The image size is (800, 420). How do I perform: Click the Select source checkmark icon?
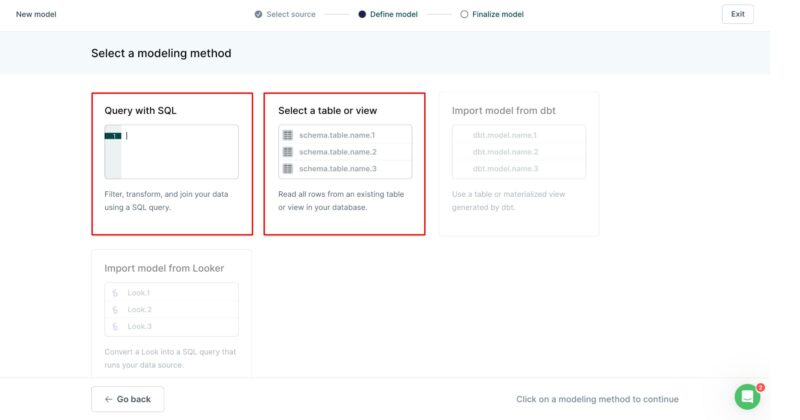tap(259, 14)
